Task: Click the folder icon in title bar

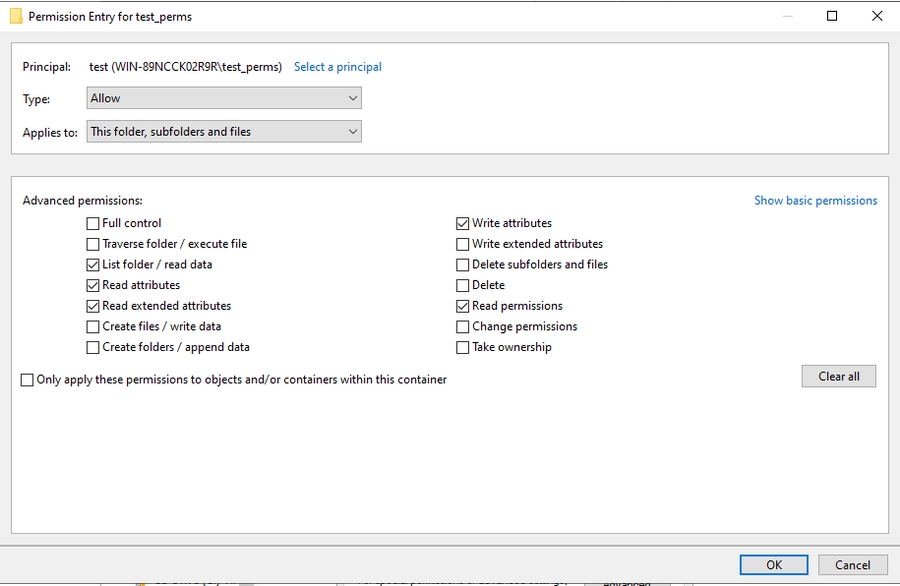Action: (x=16, y=16)
